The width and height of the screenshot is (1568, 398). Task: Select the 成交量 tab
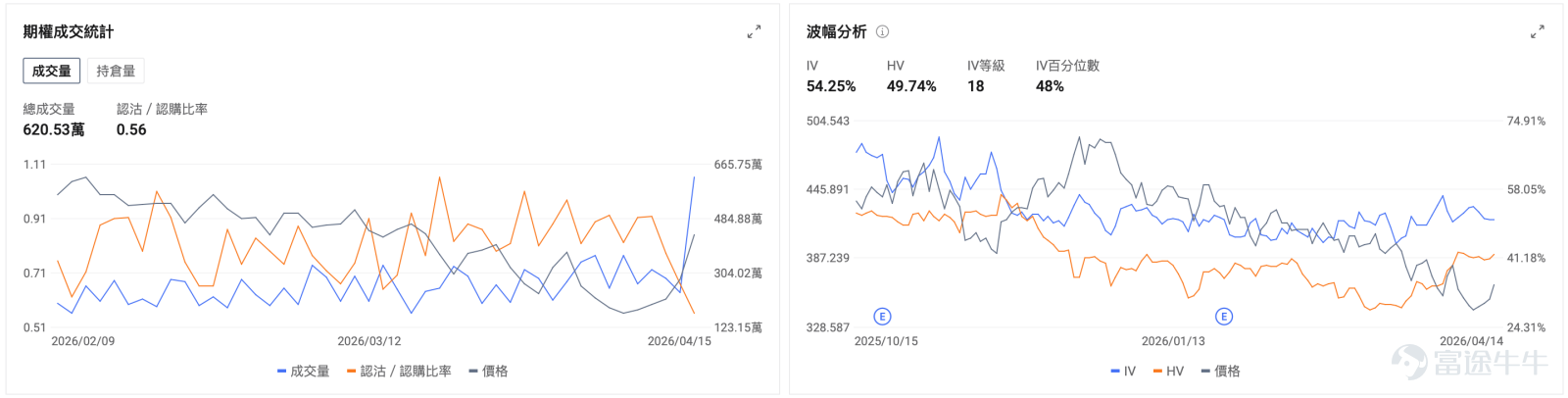click(x=52, y=71)
